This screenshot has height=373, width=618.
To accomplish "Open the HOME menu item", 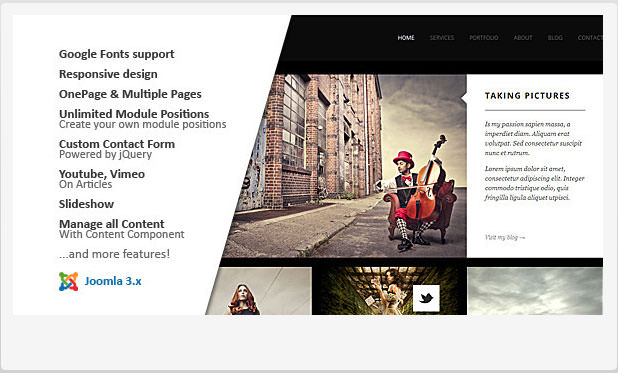I will tap(406, 38).
